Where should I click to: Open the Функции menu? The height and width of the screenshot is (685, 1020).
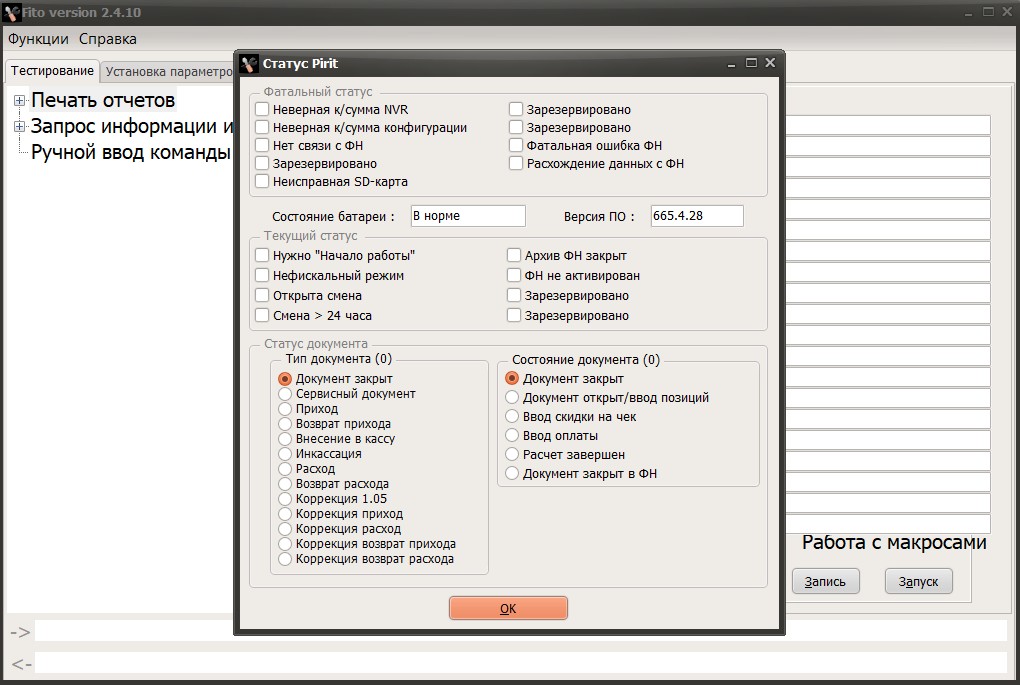[x=38, y=39]
